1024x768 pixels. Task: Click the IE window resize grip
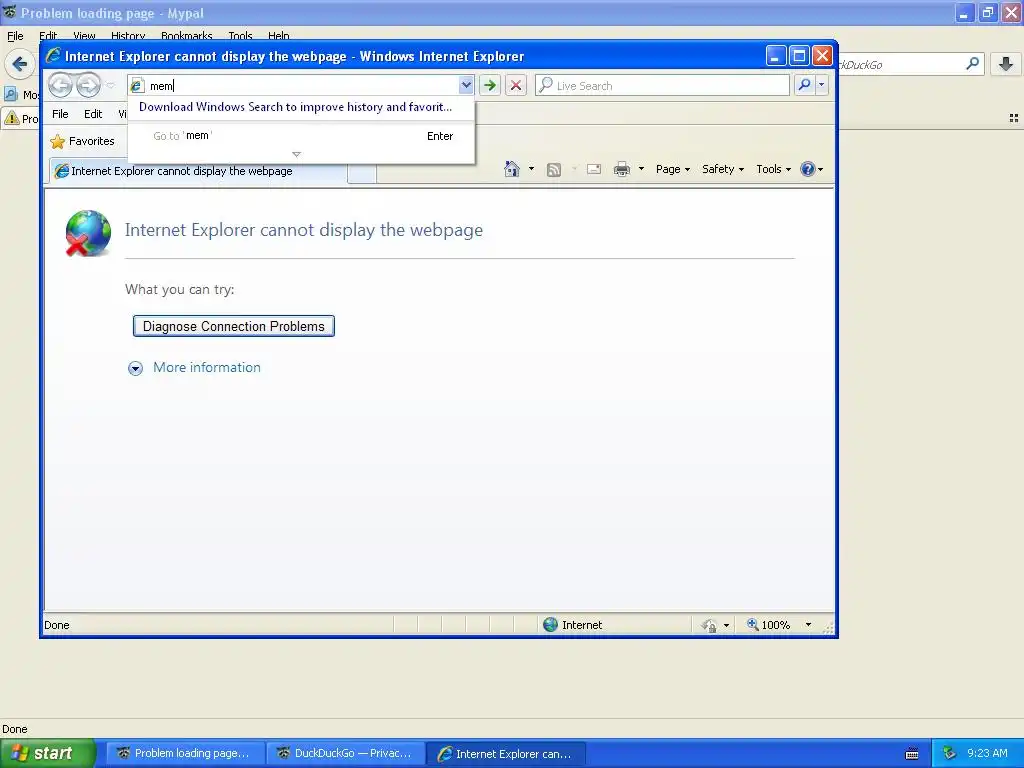coord(828,628)
